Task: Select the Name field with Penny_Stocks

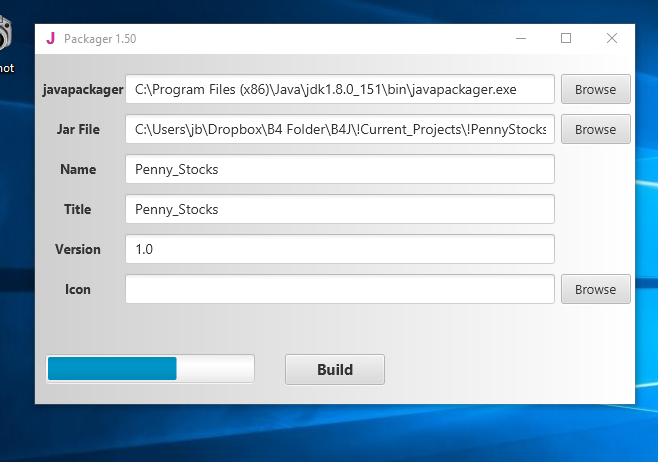Action: click(340, 169)
